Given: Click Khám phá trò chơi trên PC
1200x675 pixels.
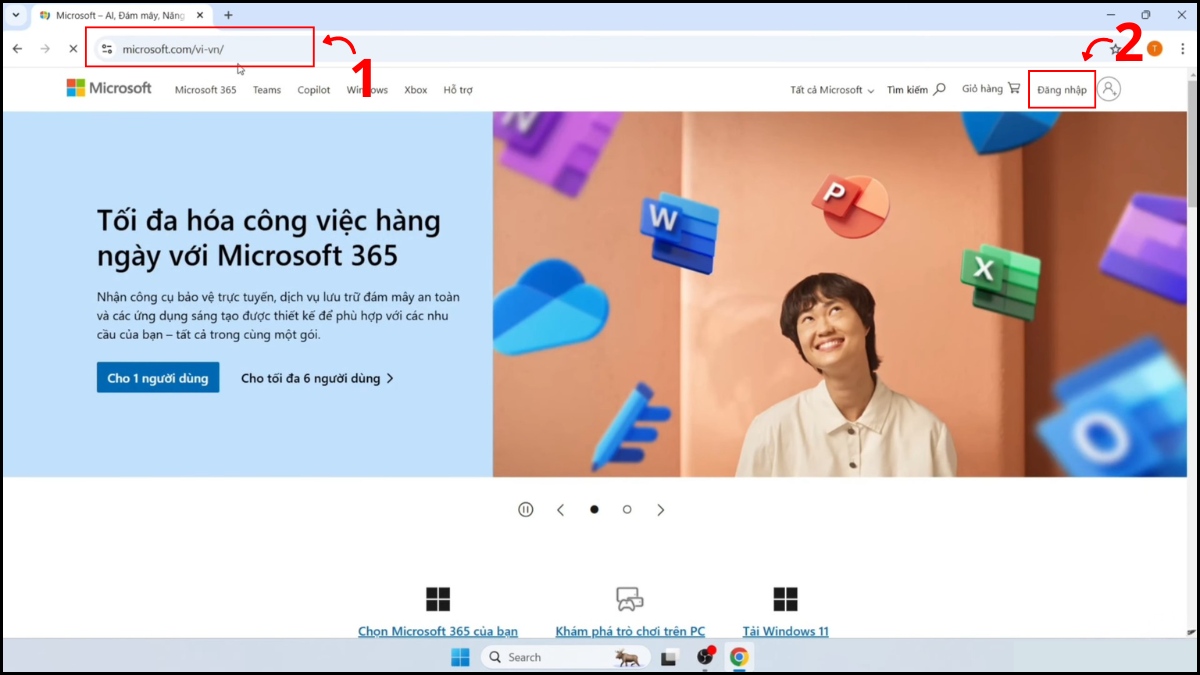Looking at the screenshot, I should point(630,631).
